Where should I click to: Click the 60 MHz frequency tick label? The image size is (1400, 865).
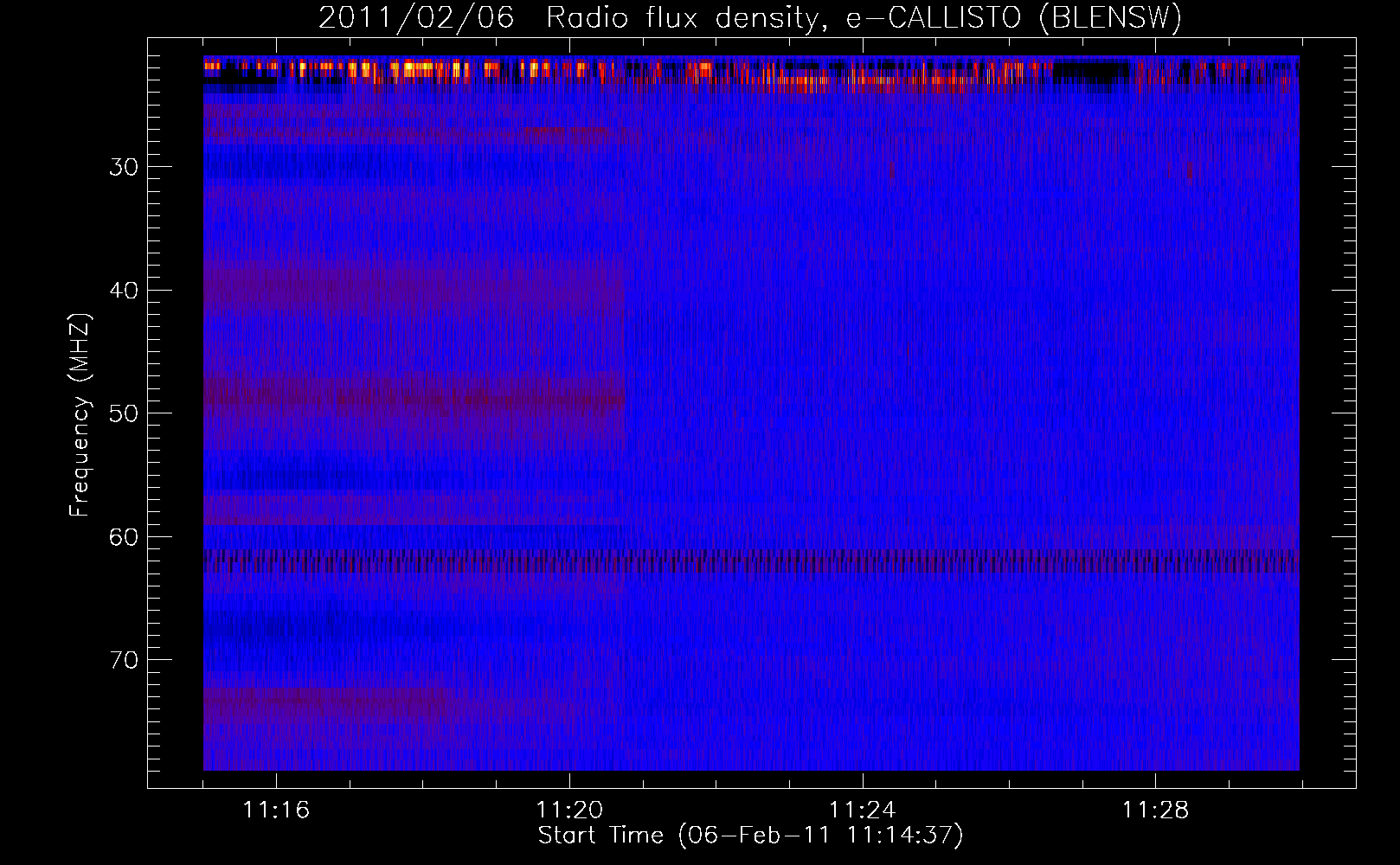pyautogui.click(x=124, y=537)
